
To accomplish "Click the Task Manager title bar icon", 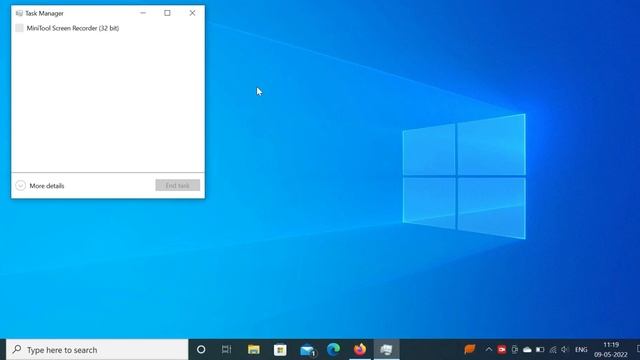I will [19, 13].
